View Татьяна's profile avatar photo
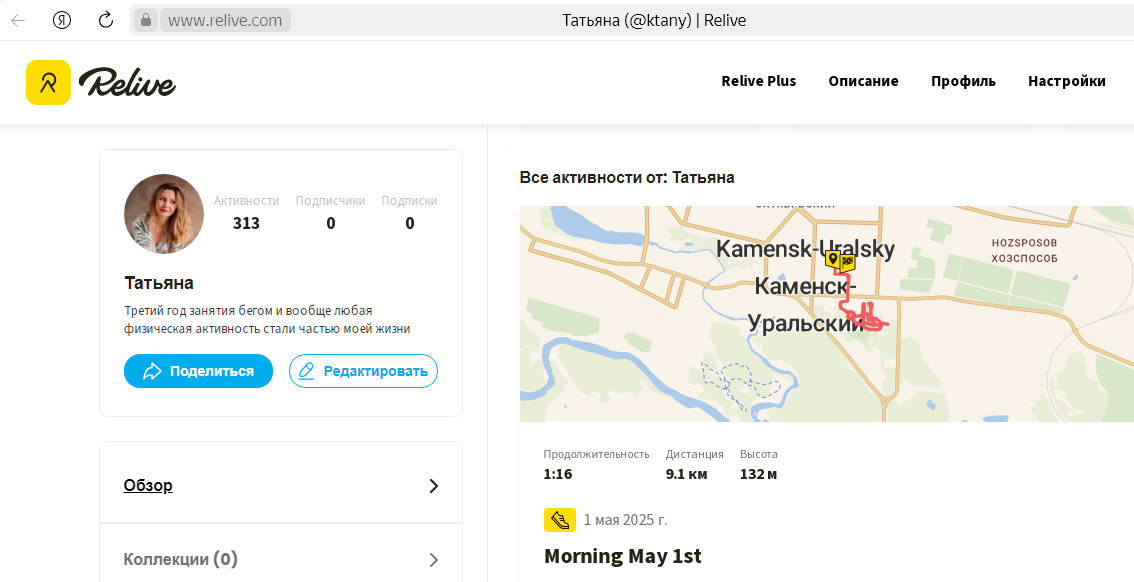The image size is (1134, 582). 164,213
